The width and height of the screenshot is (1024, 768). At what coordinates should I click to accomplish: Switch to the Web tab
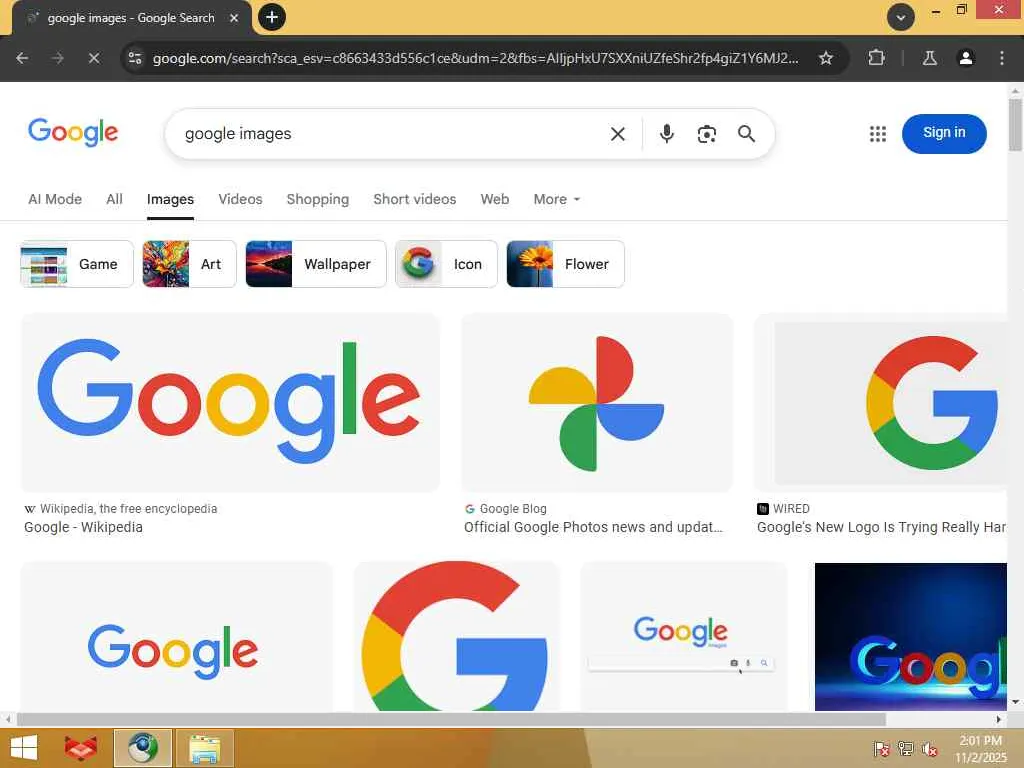pos(495,199)
